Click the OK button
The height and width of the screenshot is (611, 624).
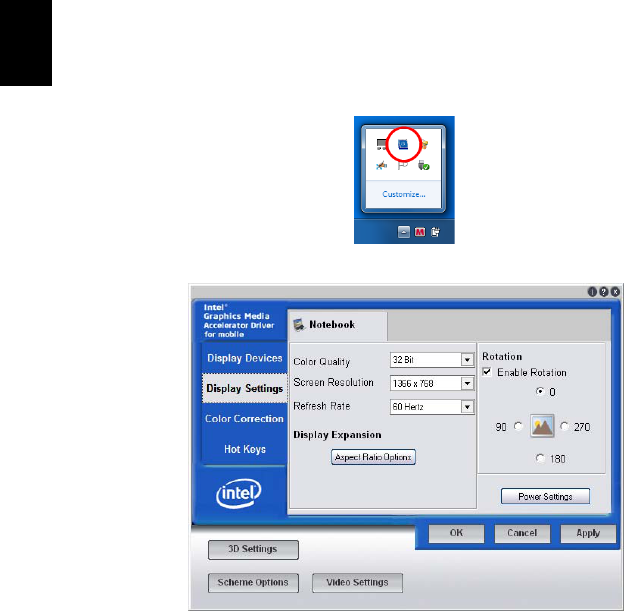coord(456,533)
